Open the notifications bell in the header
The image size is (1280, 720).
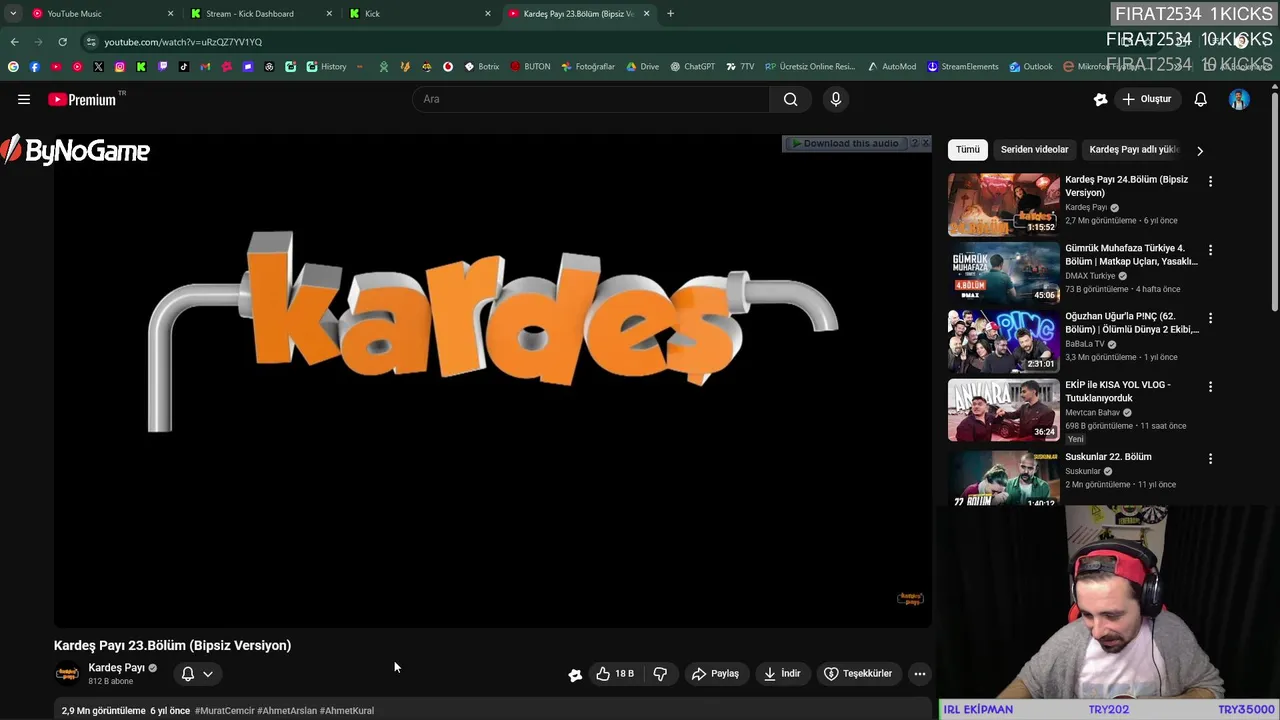coord(1200,99)
